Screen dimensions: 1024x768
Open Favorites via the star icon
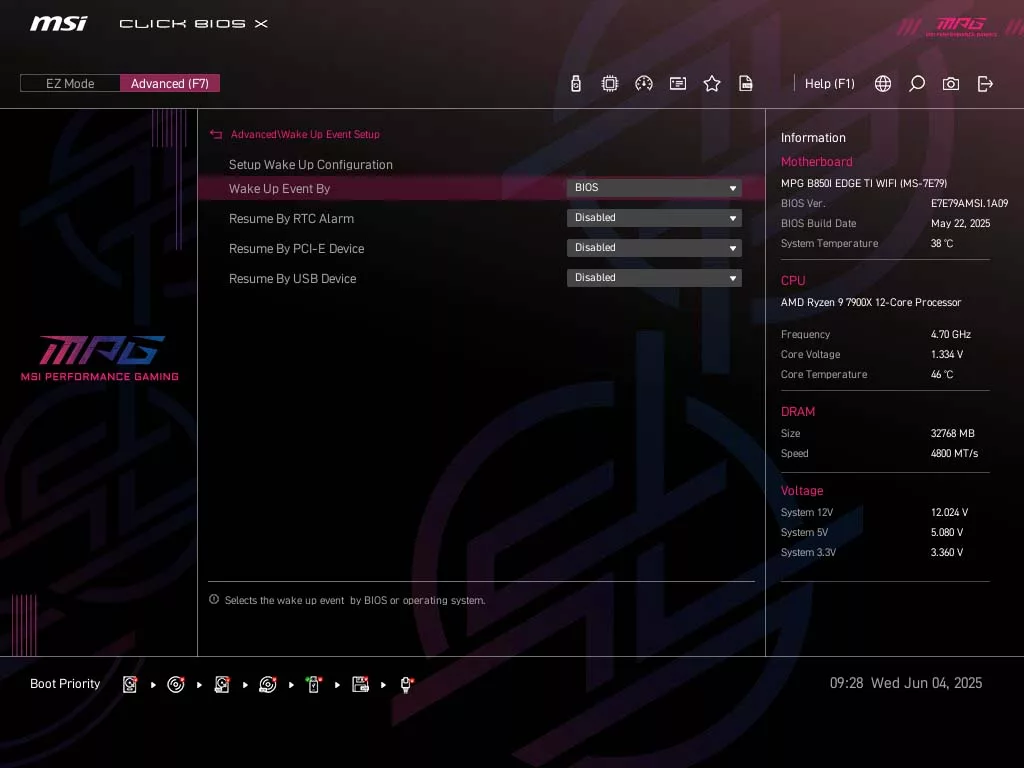[x=712, y=84]
